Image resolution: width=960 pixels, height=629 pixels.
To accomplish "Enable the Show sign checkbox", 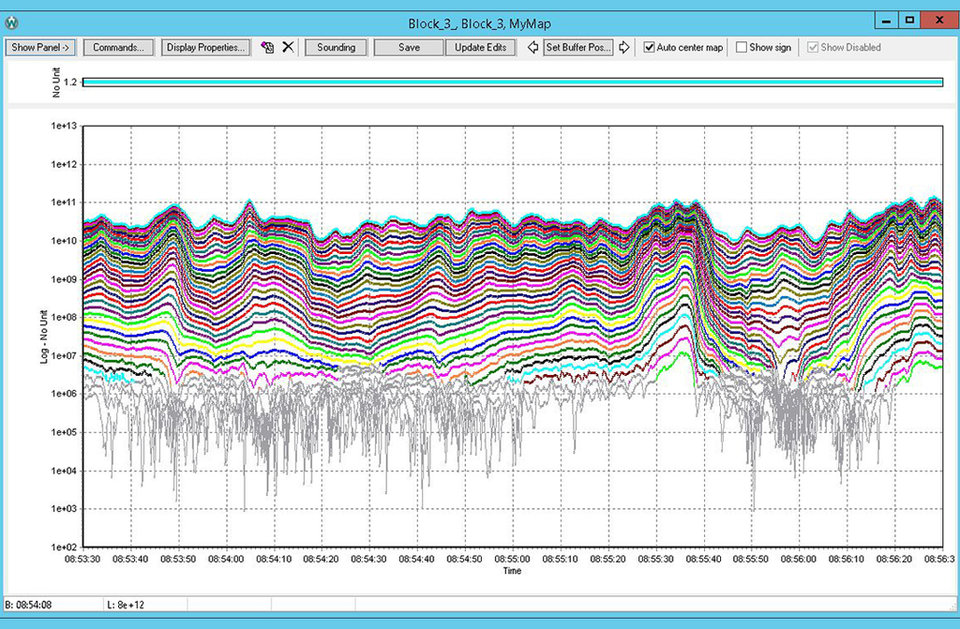I will coord(741,47).
